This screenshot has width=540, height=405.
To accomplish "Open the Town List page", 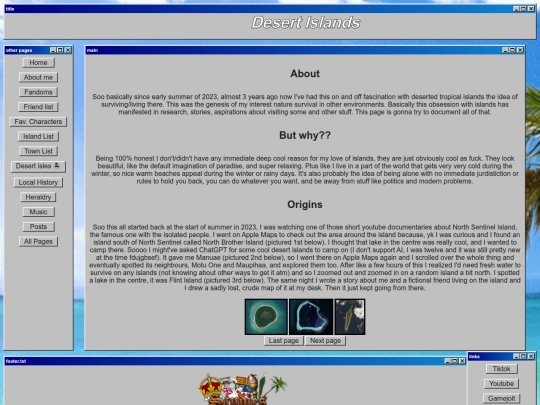I will click(x=38, y=151).
